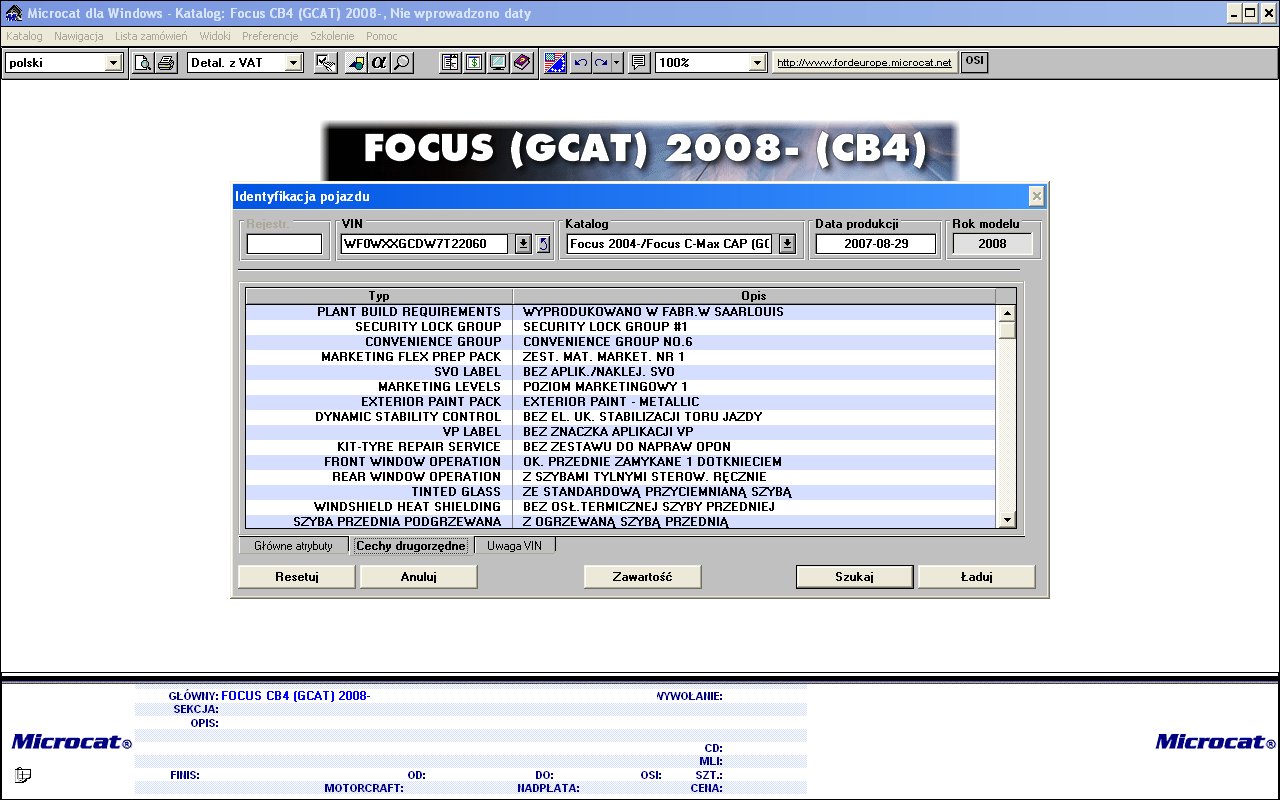Viewport: 1280px width, 800px height.
Task: Select the WINDSHIELD HEAT SHIELDING row
Action: point(621,507)
